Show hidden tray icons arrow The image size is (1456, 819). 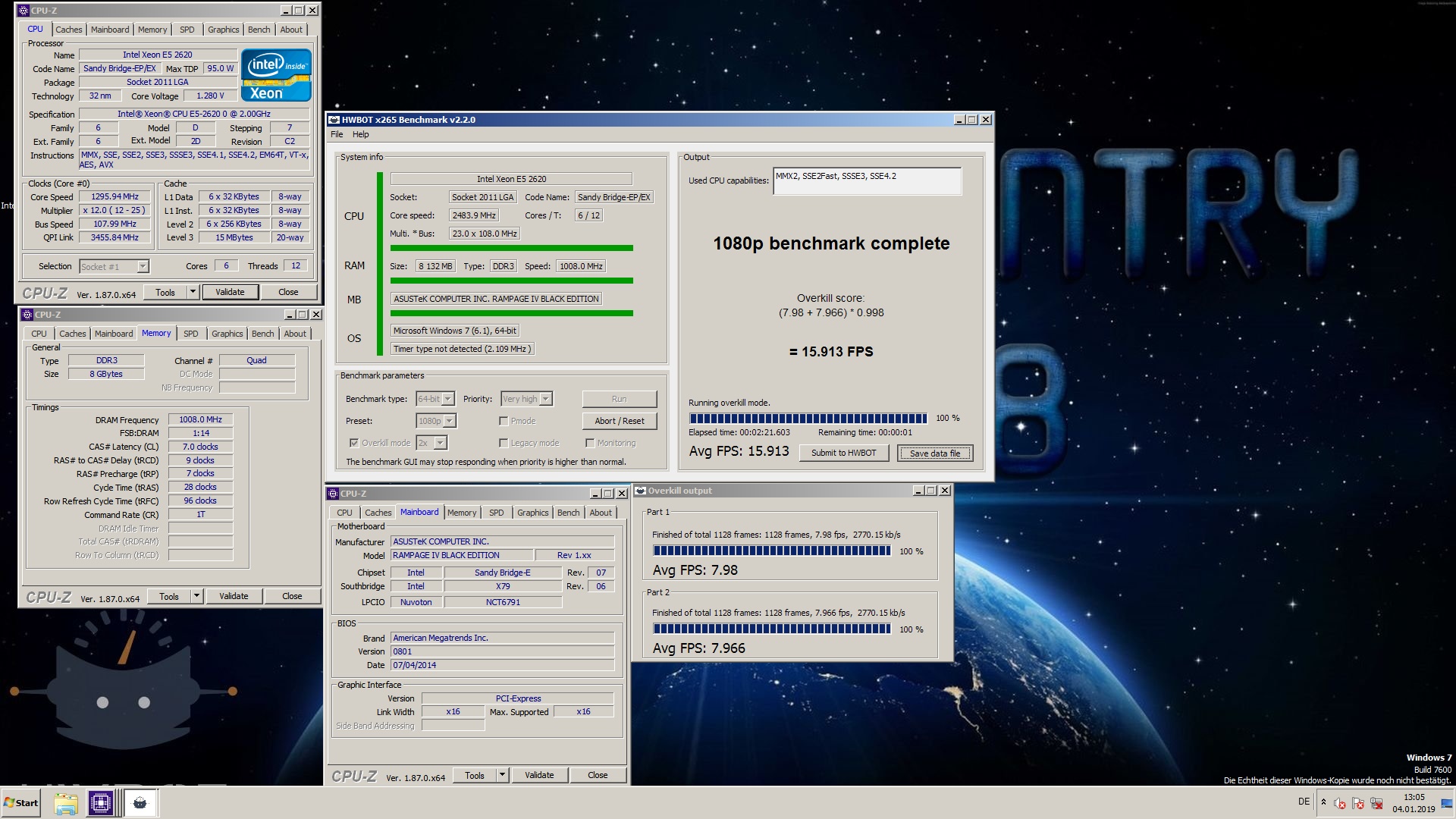[x=1323, y=802]
